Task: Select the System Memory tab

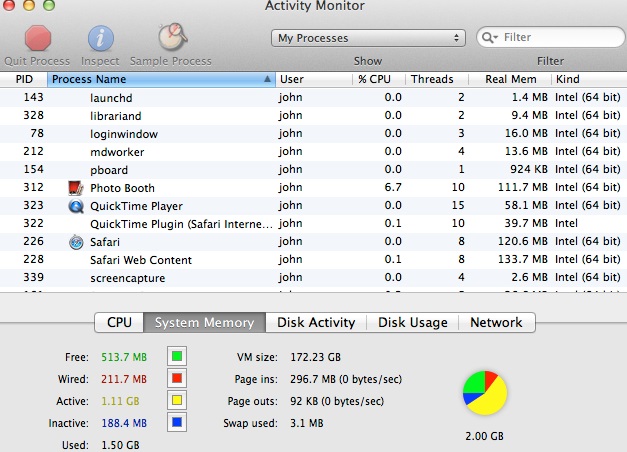Action: tap(204, 322)
